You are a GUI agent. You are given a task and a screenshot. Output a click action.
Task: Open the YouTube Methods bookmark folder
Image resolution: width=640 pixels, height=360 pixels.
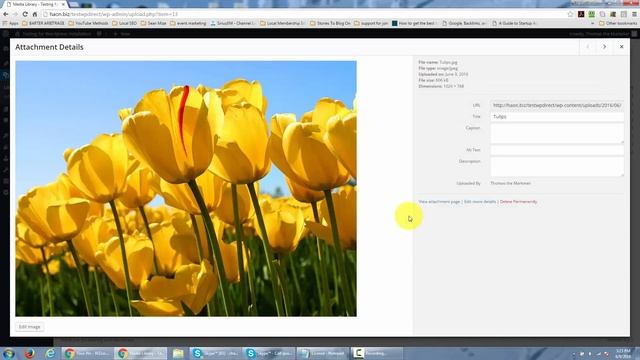pos(88,23)
